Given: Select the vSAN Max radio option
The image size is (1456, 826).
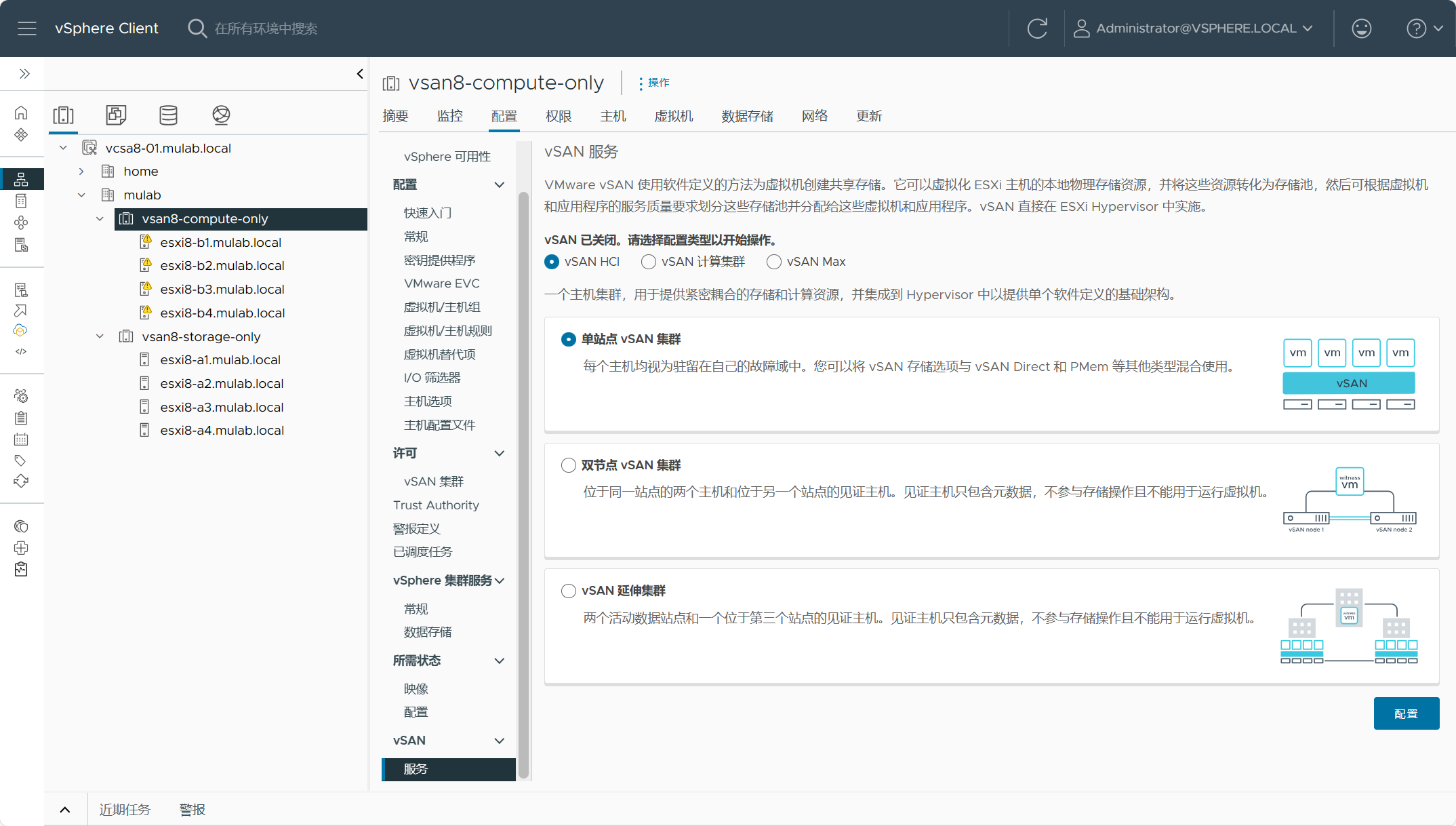Looking at the screenshot, I should [x=773, y=262].
